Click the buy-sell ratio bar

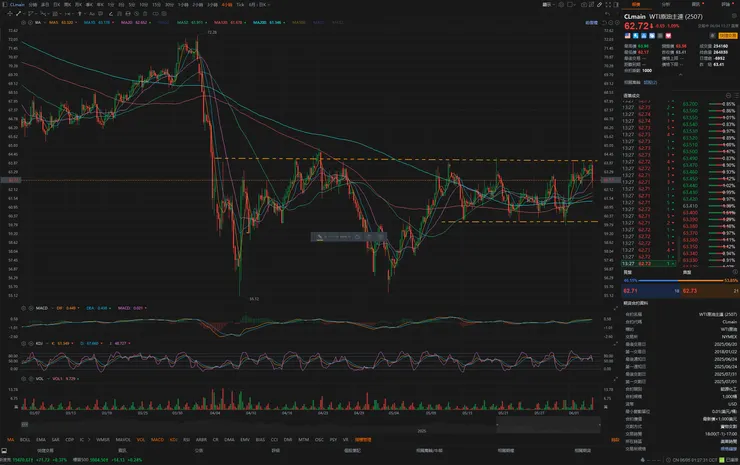coord(681,280)
